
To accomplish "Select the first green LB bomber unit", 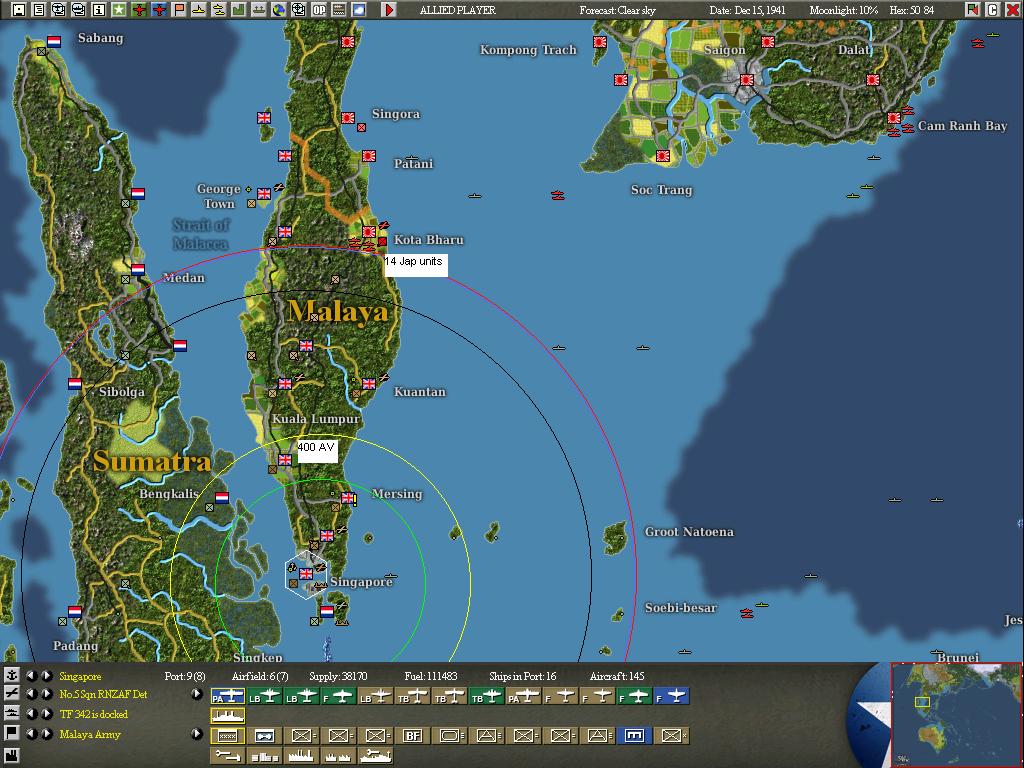I will coord(264,697).
